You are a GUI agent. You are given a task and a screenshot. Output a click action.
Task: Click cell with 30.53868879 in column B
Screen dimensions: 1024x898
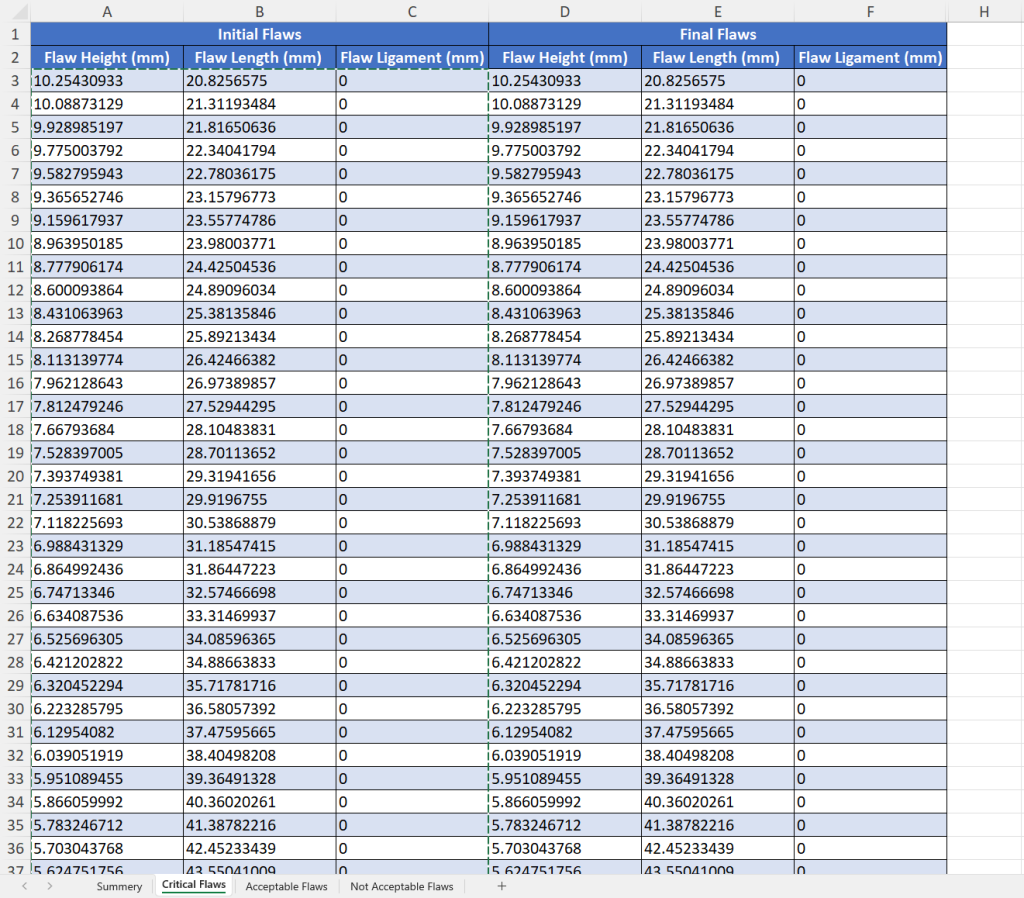click(259, 523)
